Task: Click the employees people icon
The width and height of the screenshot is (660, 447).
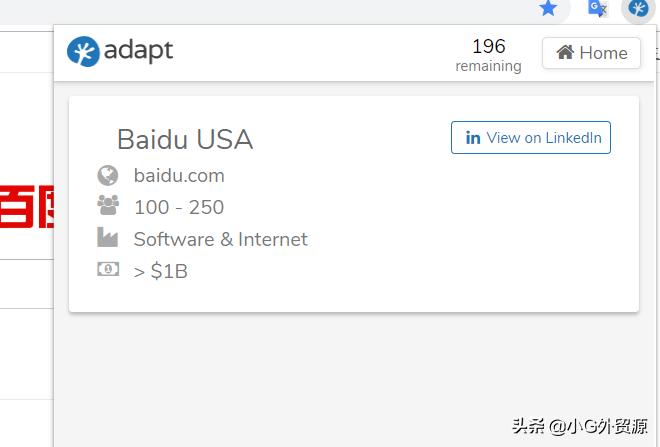Action: pyautogui.click(x=108, y=206)
